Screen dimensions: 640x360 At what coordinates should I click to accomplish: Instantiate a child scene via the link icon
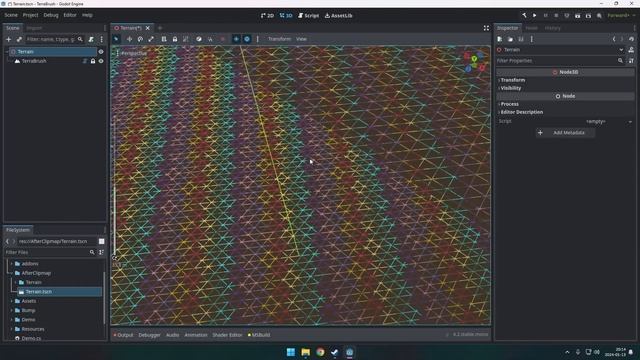pyautogui.click(x=19, y=39)
